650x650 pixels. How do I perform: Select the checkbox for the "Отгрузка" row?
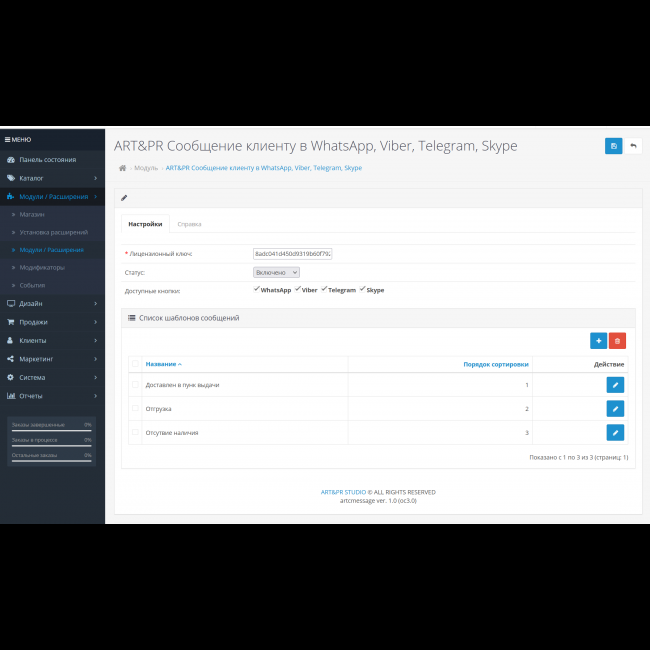click(x=135, y=408)
